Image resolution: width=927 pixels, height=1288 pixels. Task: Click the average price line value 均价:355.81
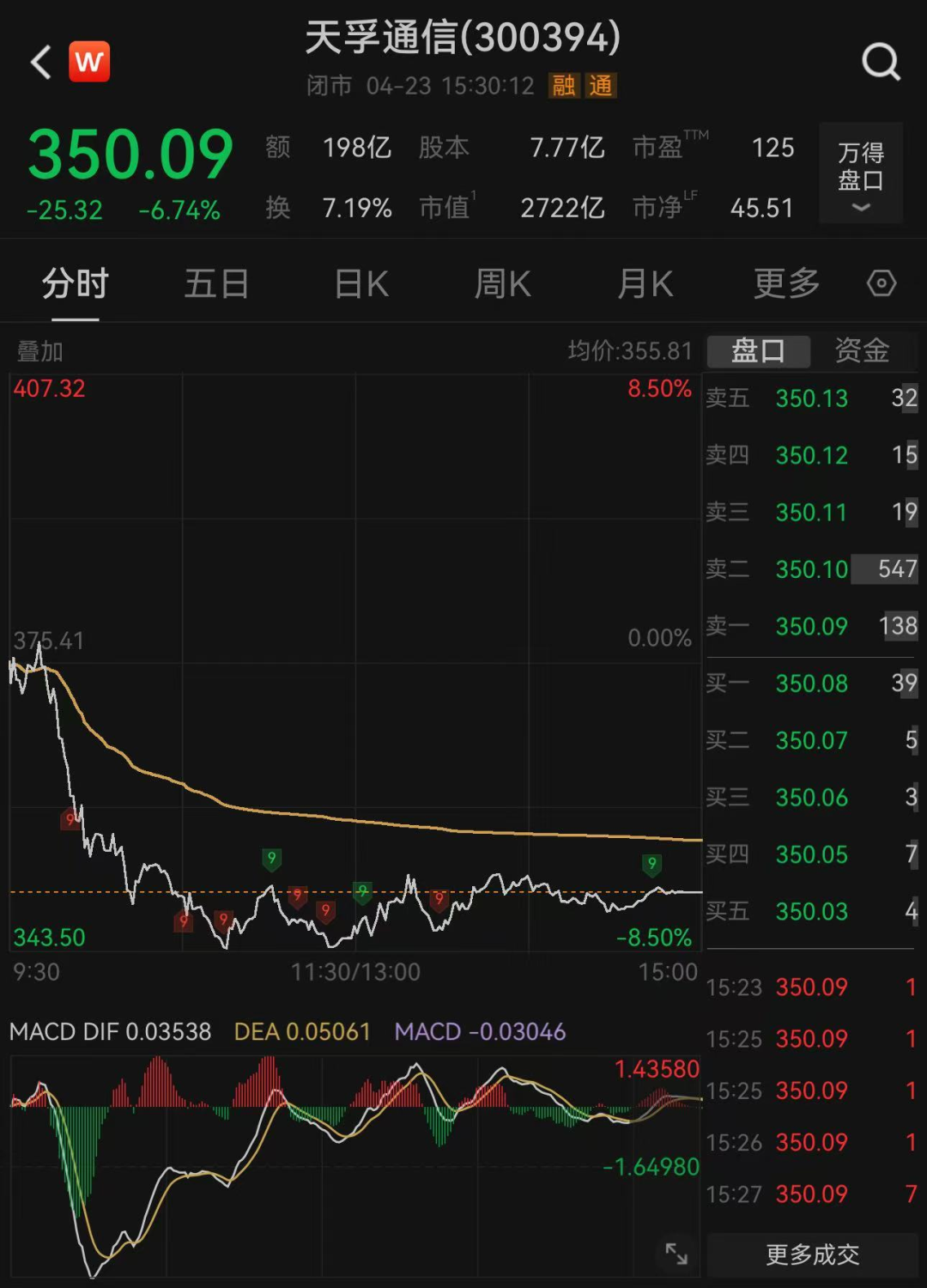point(629,351)
